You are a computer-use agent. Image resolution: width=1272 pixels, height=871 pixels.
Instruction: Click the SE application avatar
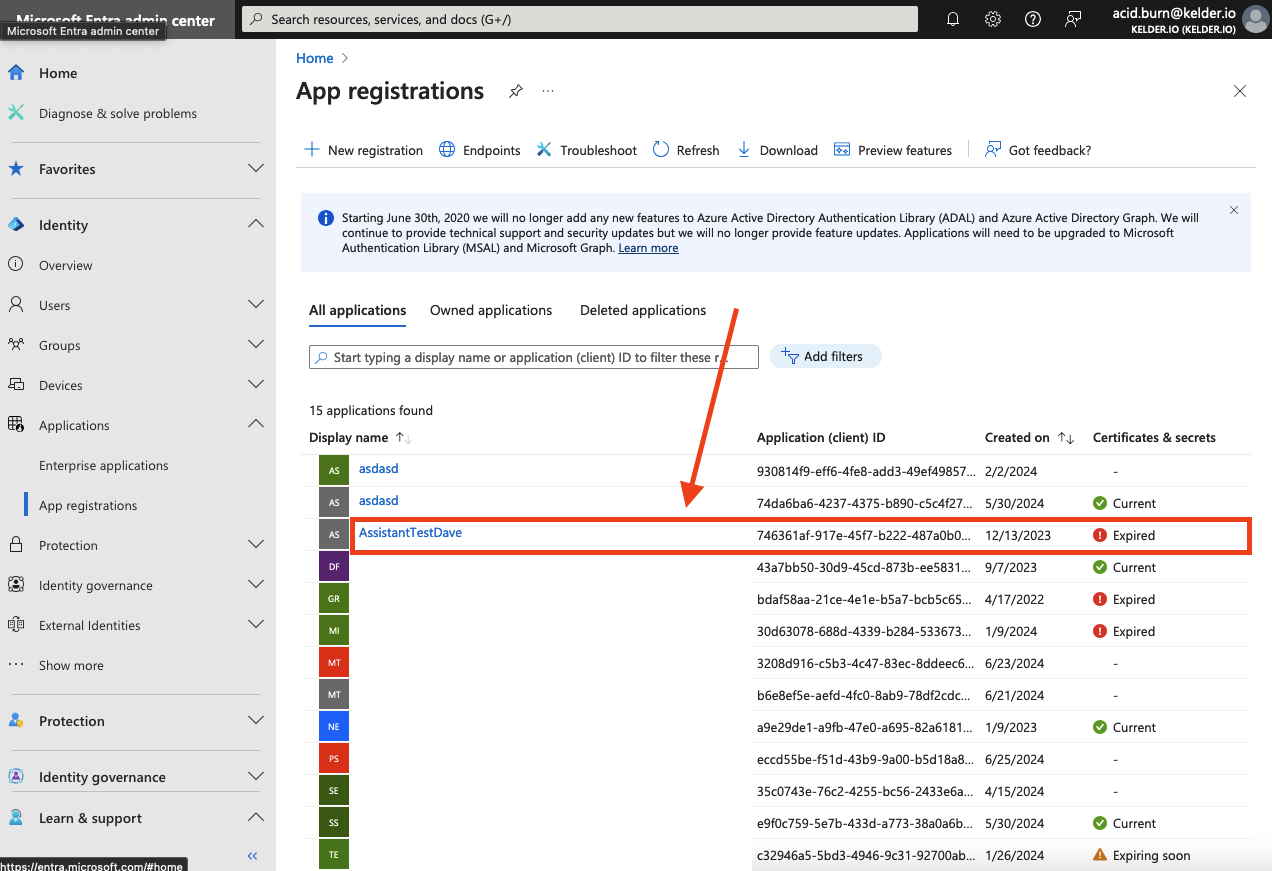(334, 791)
